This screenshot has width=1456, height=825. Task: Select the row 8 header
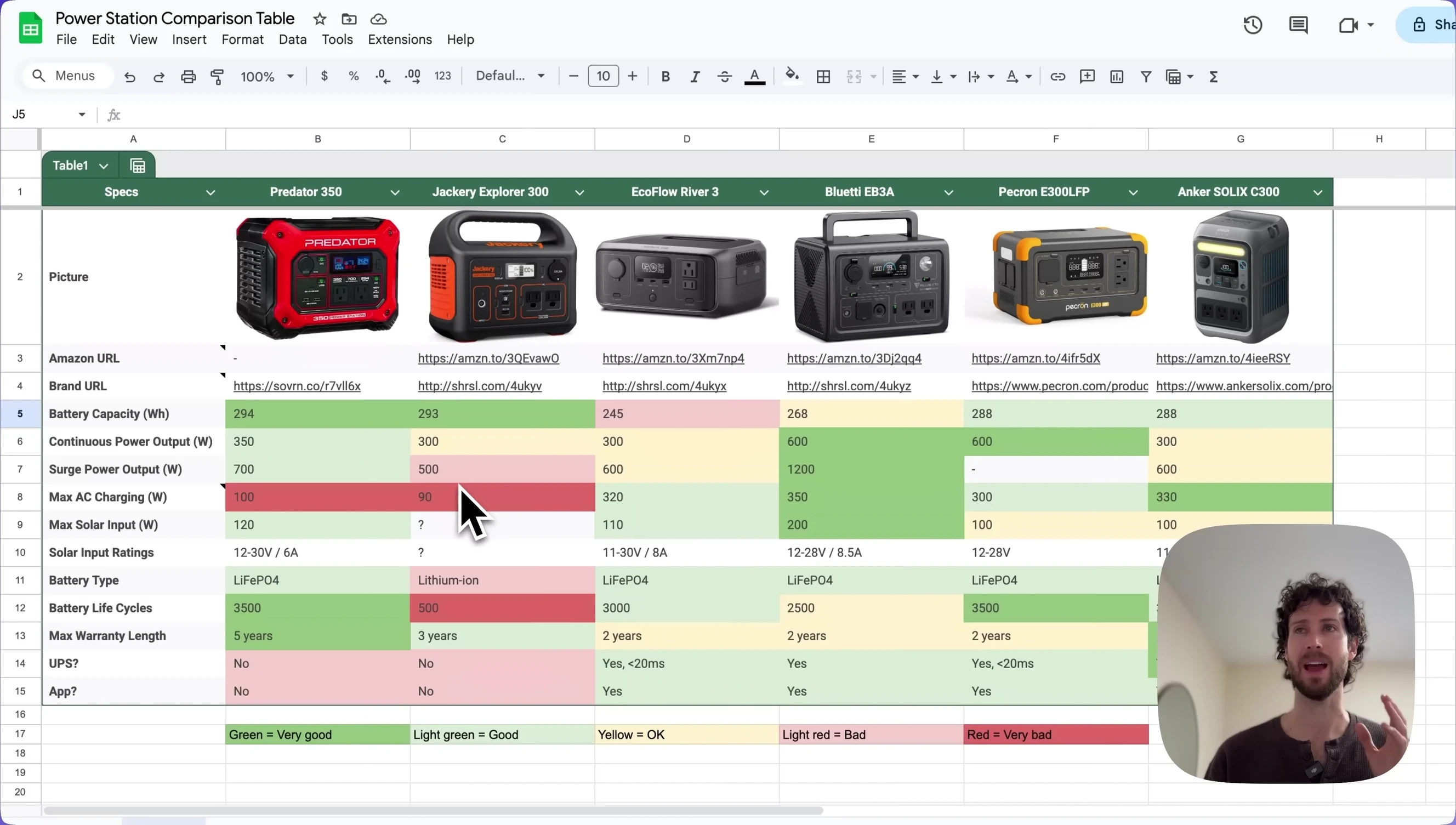(x=20, y=497)
